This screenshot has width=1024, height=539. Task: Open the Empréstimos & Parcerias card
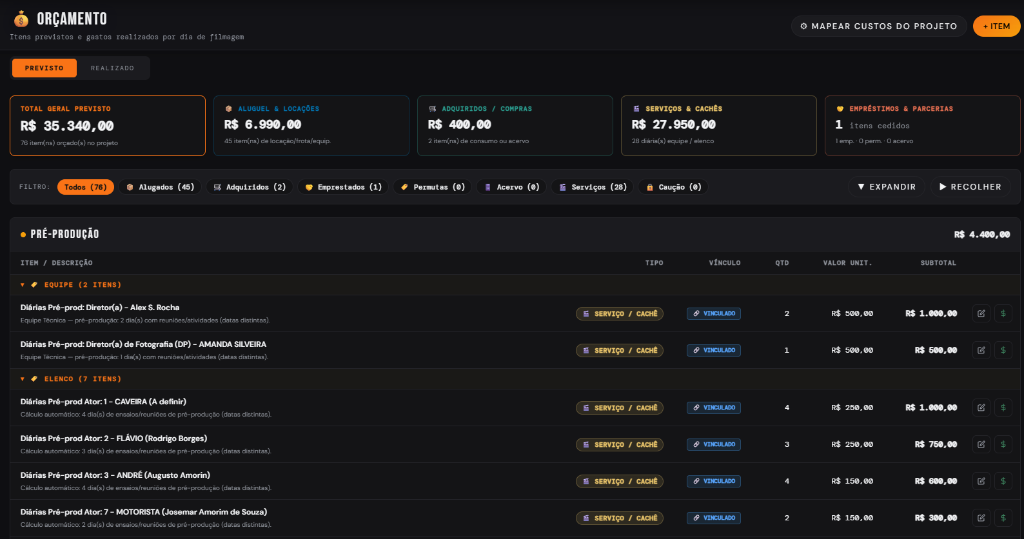click(923, 125)
